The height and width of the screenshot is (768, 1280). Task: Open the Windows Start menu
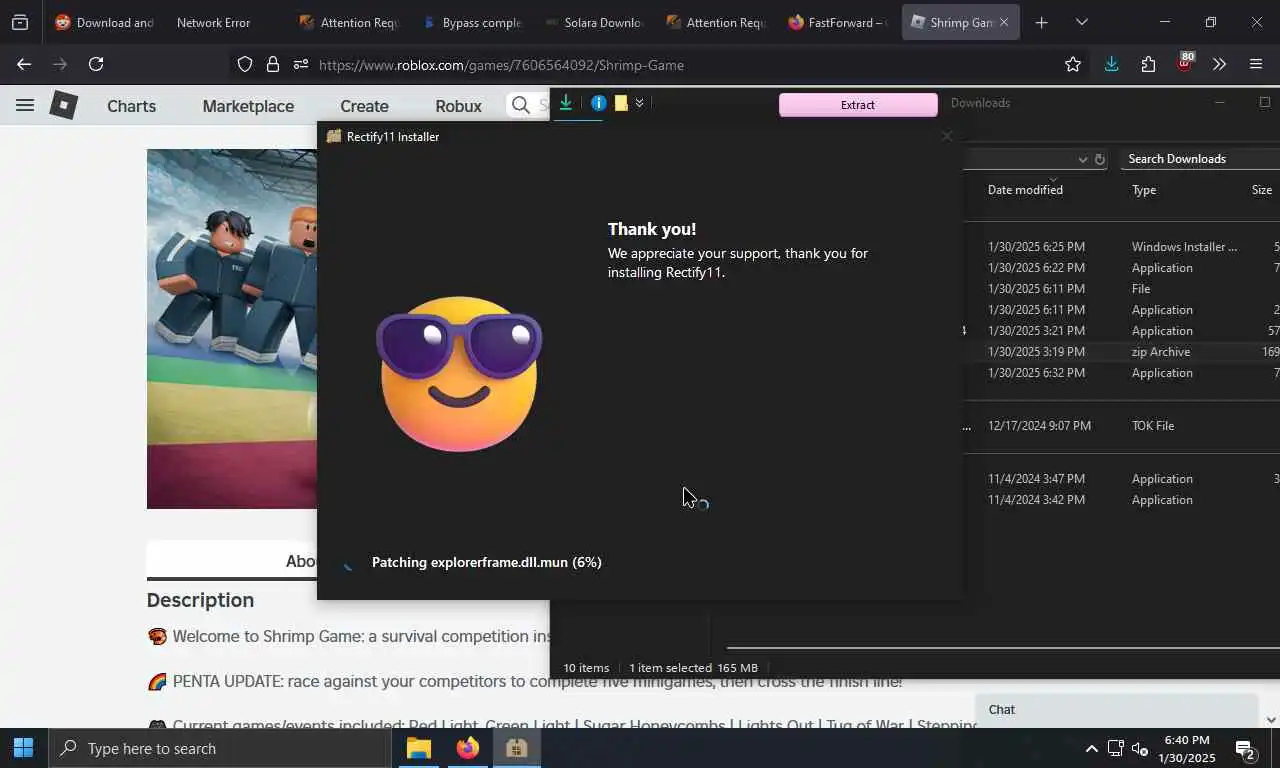[x=23, y=748]
